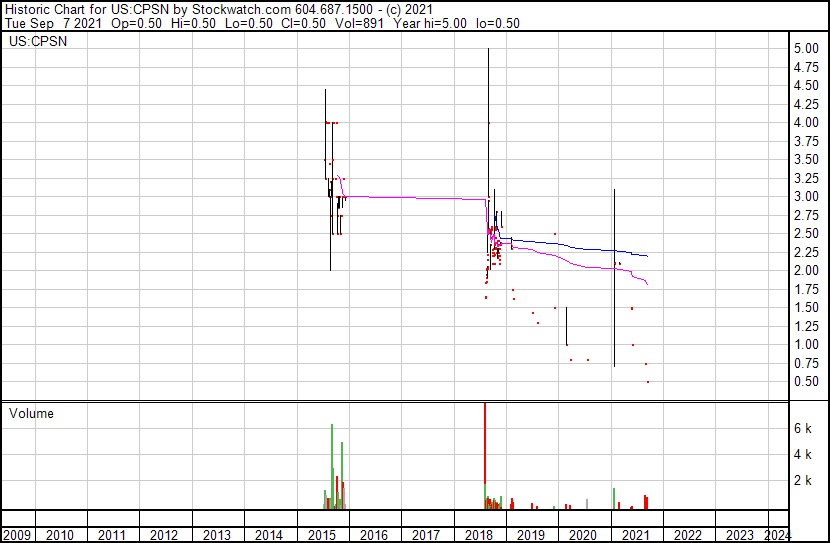Select the 2010 year label on timeline
The width and height of the screenshot is (830, 543).
[60, 535]
